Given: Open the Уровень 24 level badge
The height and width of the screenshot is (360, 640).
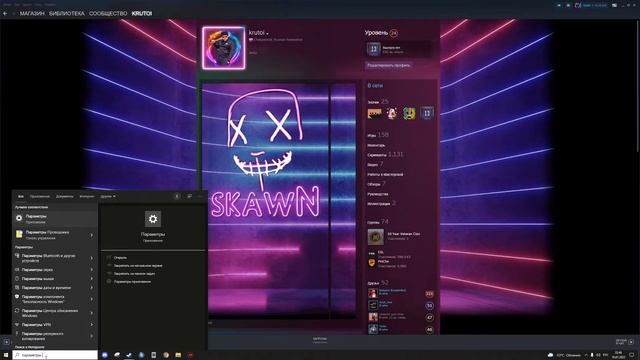Looking at the screenshot, I should pyautogui.click(x=393, y=33).
